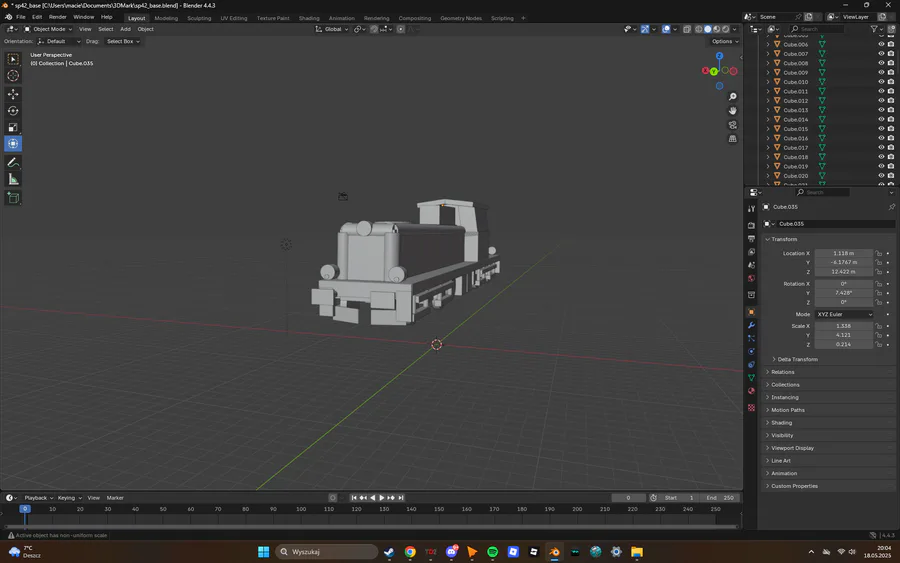Expand the Delta Transform panel
This screenshot has width=900, height=563.
click(x=797, y=359)
